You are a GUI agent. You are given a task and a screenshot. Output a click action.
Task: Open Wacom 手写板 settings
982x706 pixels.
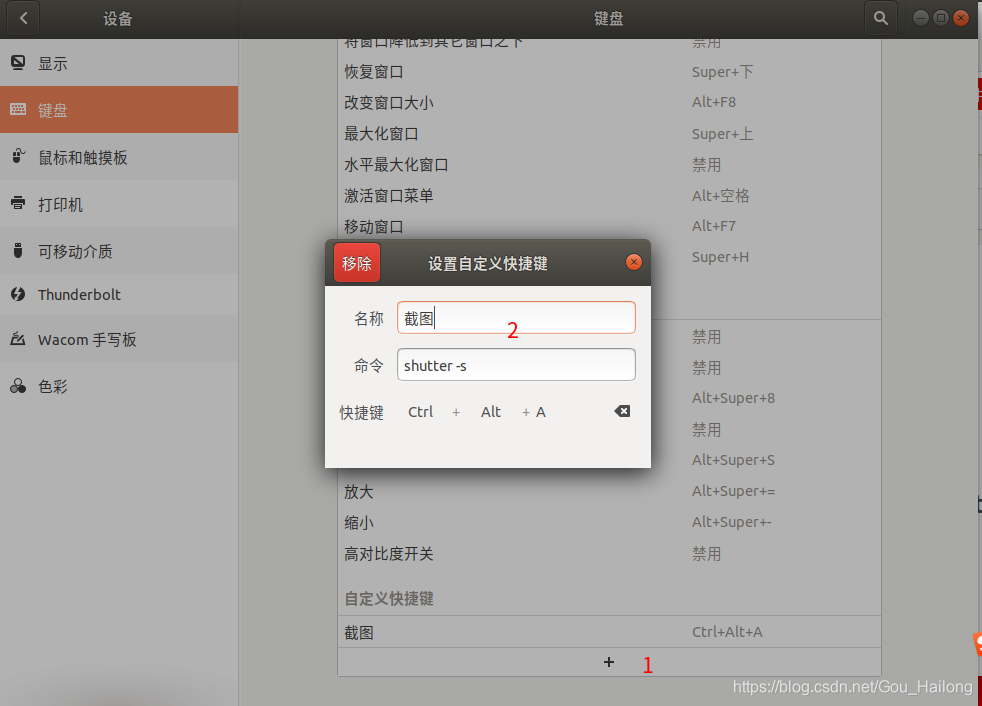coord(119,340)
